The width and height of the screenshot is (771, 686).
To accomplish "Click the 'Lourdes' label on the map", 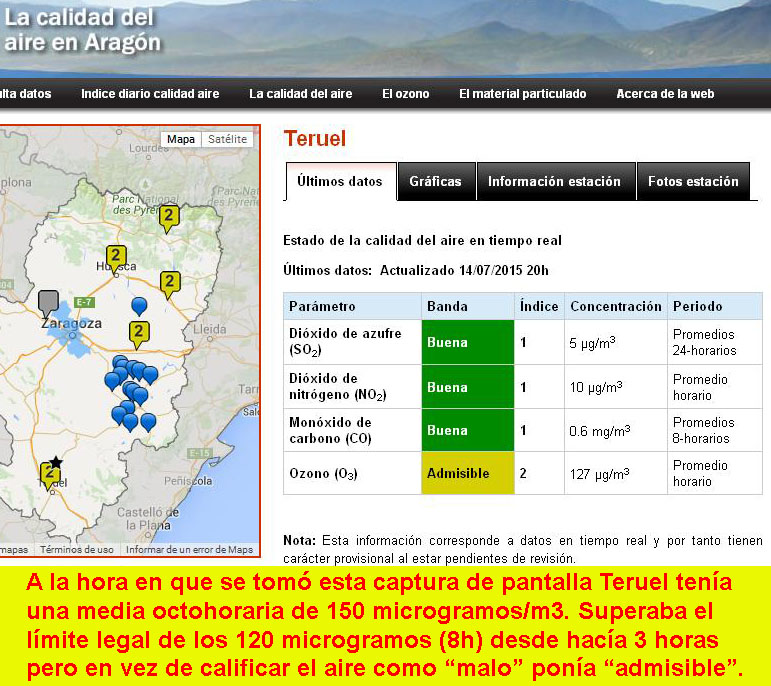I will tap(148, 148).
